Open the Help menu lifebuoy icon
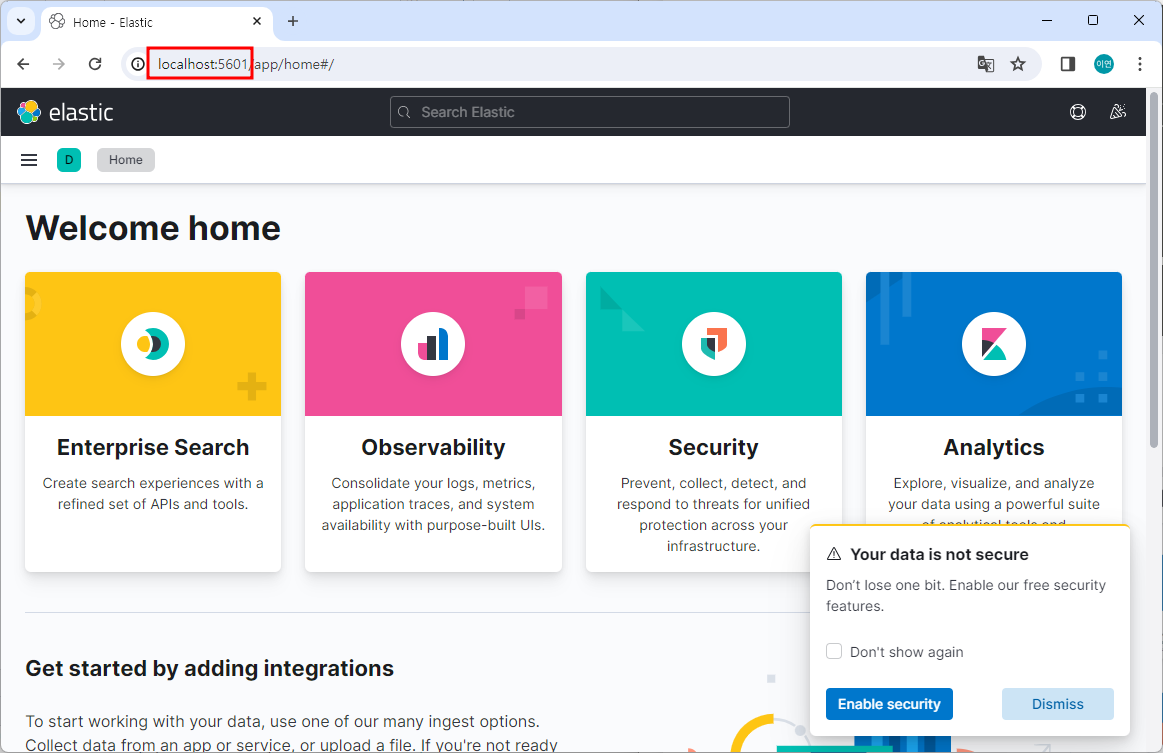 click(1078, 112)
